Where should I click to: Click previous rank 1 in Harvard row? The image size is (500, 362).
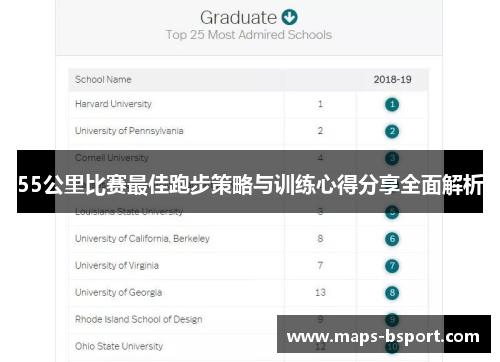point(320,104)
